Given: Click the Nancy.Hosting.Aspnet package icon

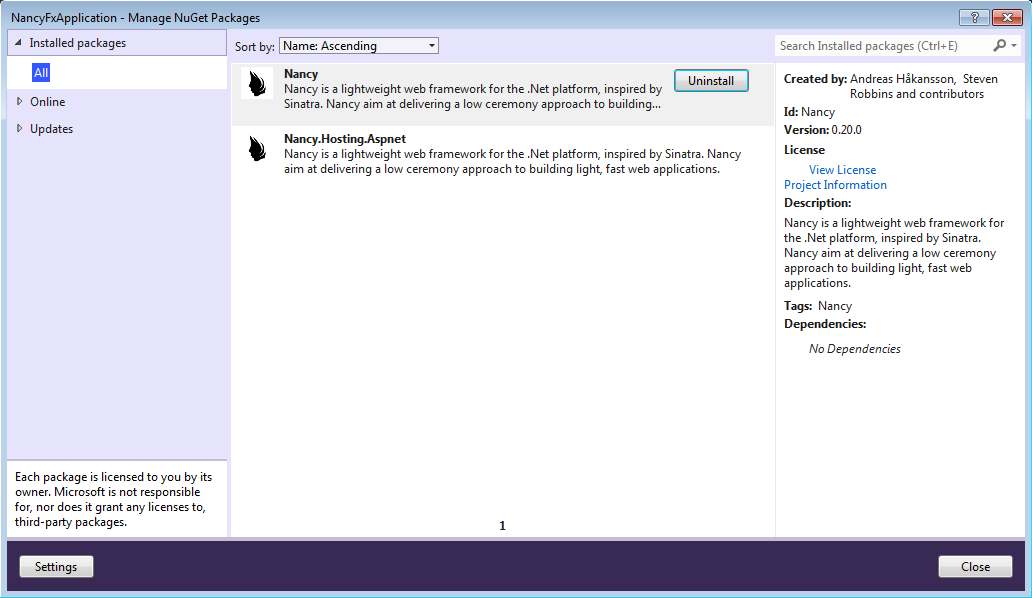Looking at the screenshot, I should [x=257, y=149].
